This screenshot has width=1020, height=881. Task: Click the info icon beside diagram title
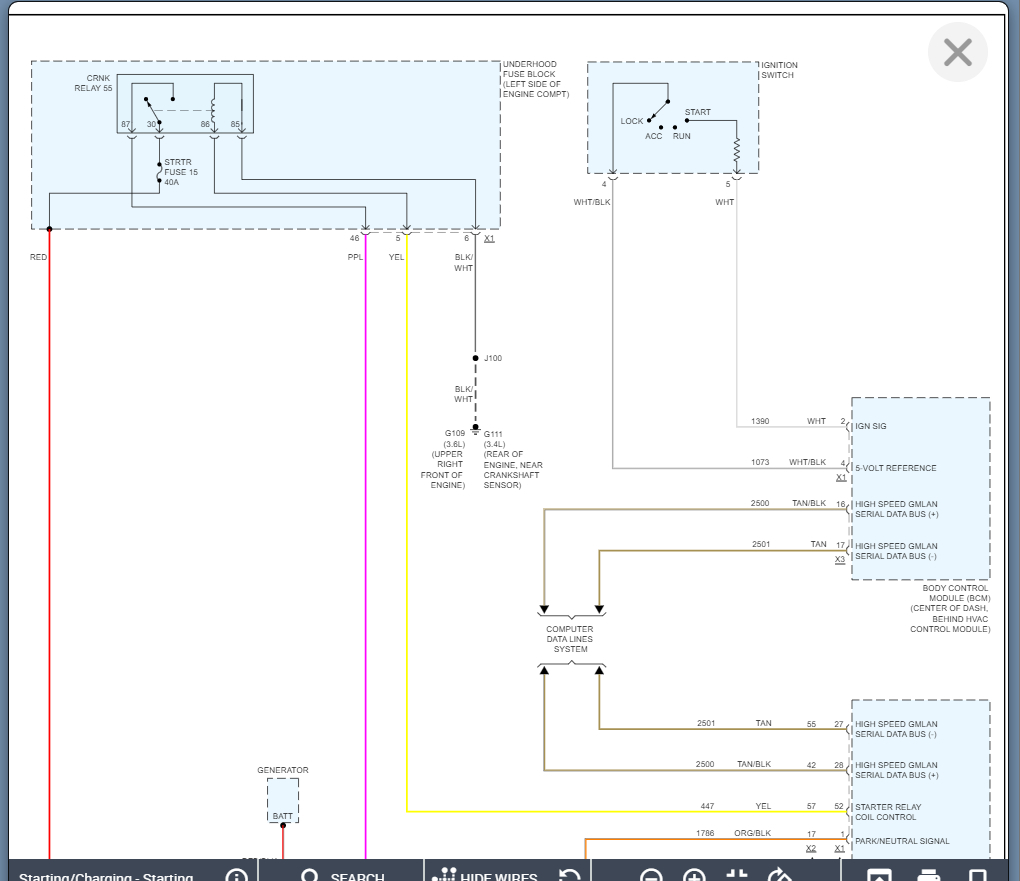coord(236,876)
